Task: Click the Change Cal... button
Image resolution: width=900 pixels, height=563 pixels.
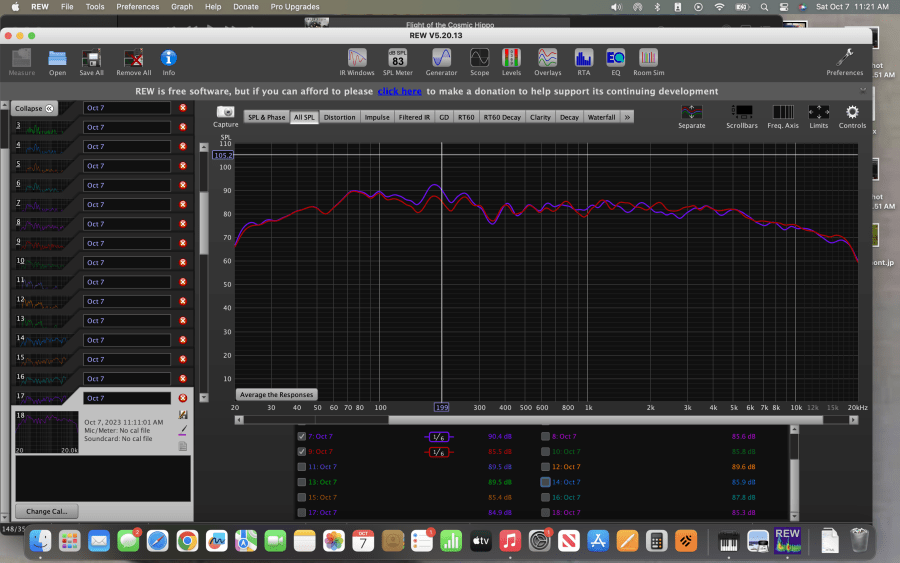Action: pyautogui.click(x=46, y=511)
